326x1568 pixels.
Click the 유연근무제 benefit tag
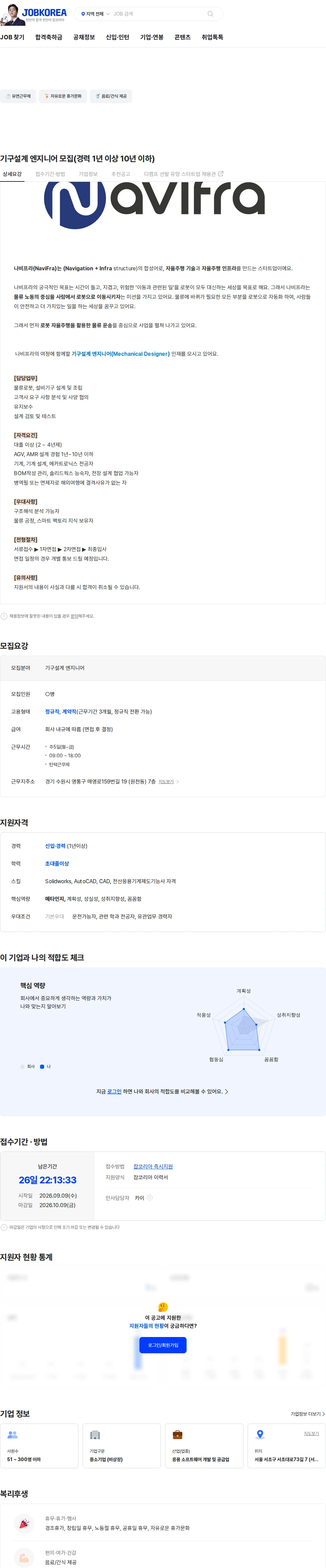tap(18, 96)
